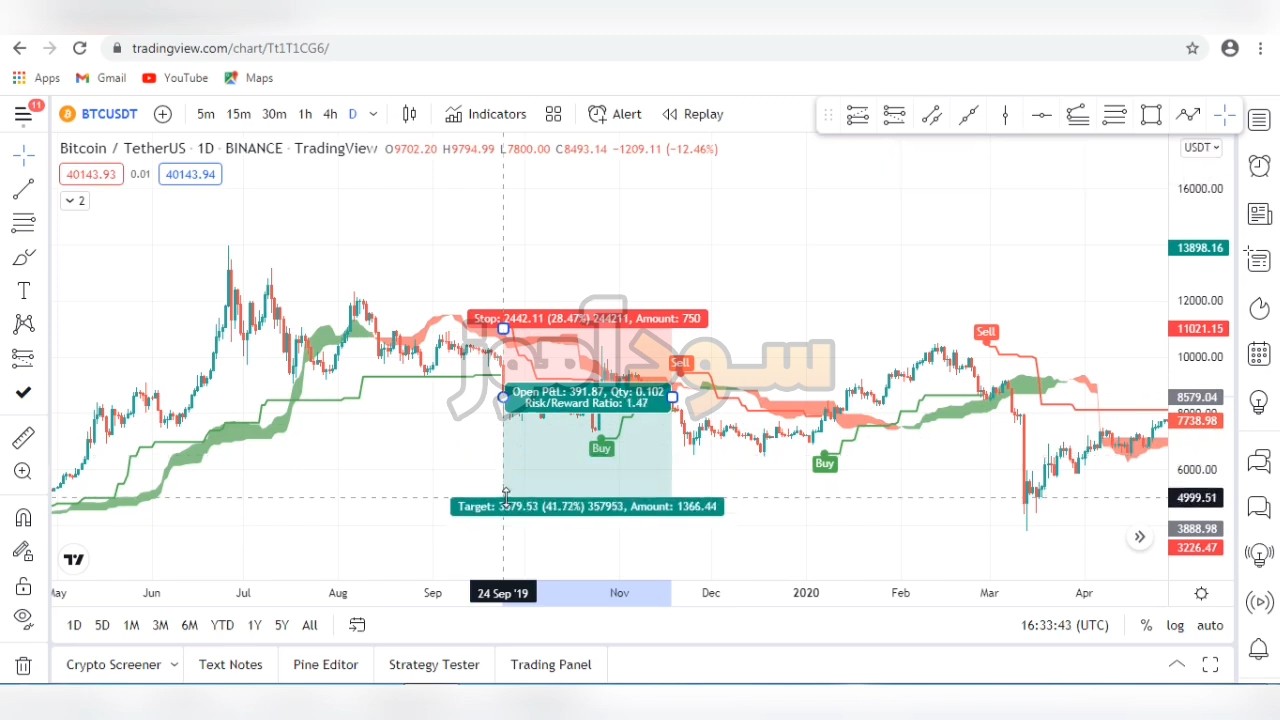Select the 15m timeframe

pos(238,114)
